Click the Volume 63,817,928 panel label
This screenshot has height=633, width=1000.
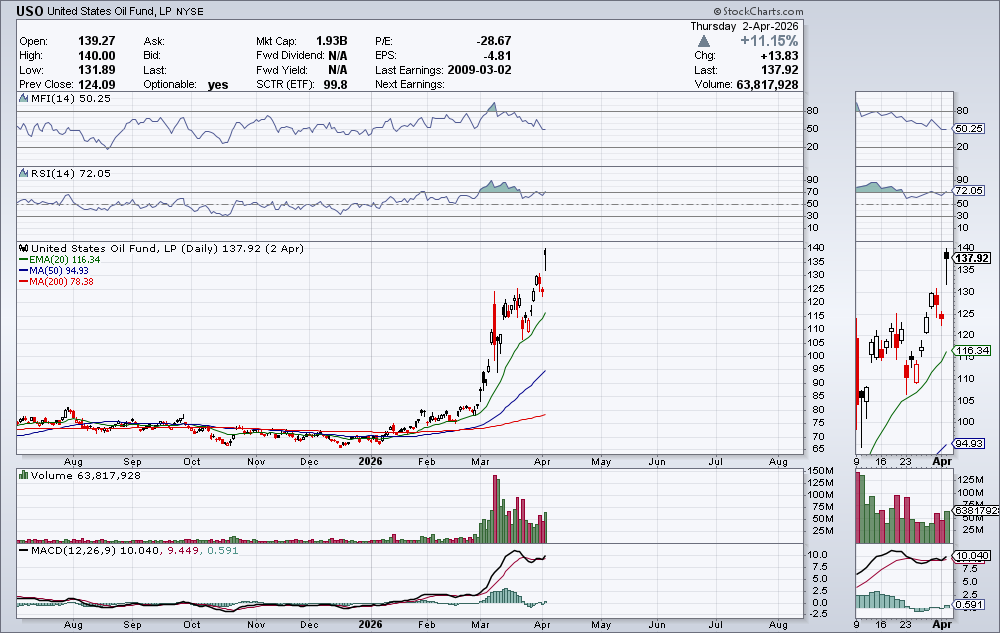coord(85,475)
